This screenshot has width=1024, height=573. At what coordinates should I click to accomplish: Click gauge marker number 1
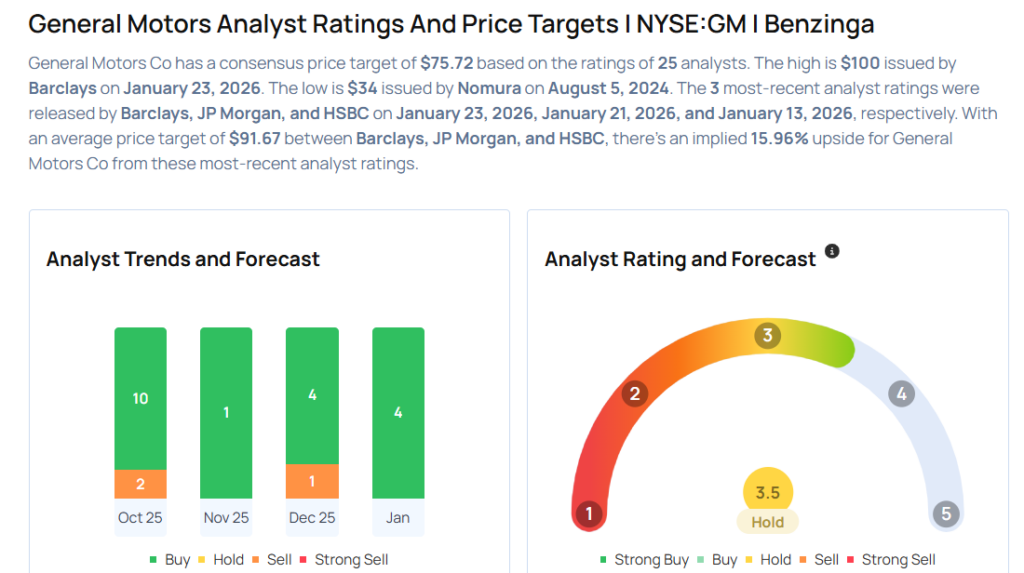click(589, 515)
